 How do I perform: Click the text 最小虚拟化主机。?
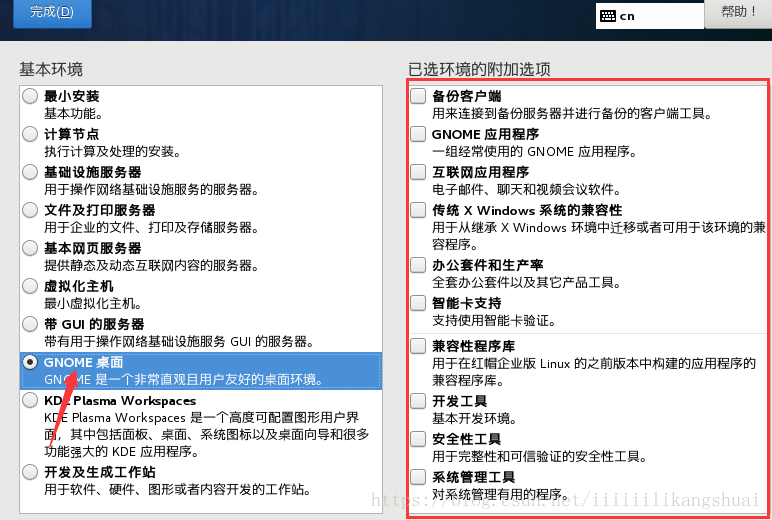click(93, 303)
